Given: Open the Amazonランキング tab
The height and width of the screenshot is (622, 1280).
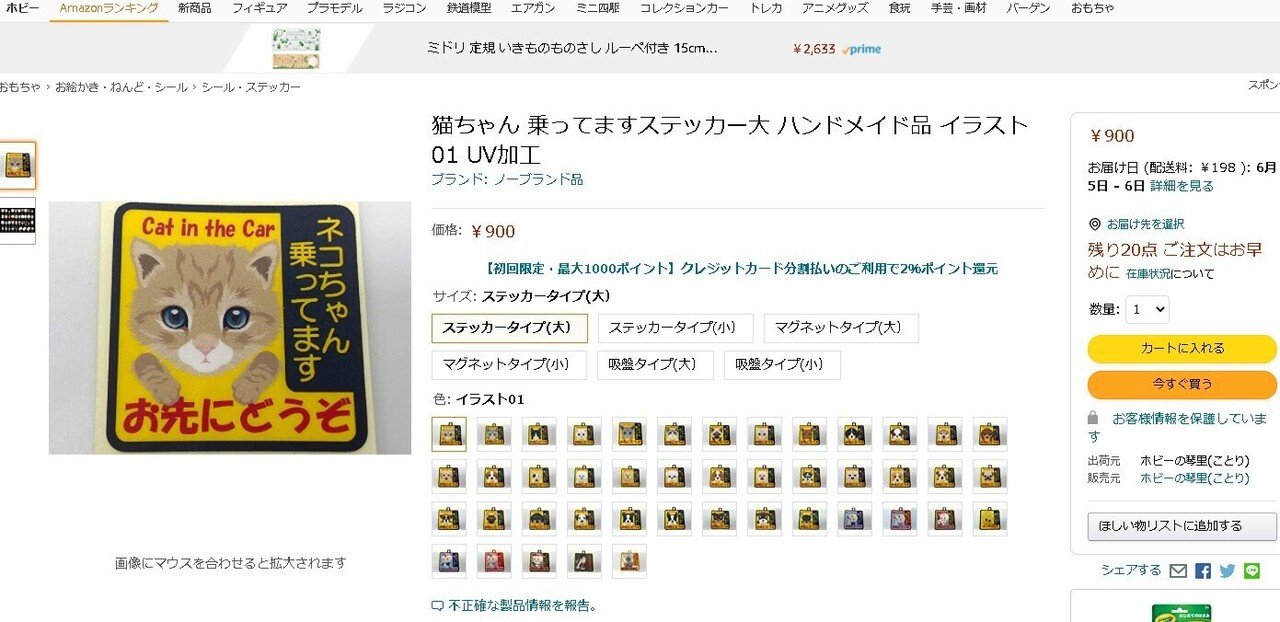Looking at the screenshot, I should 109,8.
